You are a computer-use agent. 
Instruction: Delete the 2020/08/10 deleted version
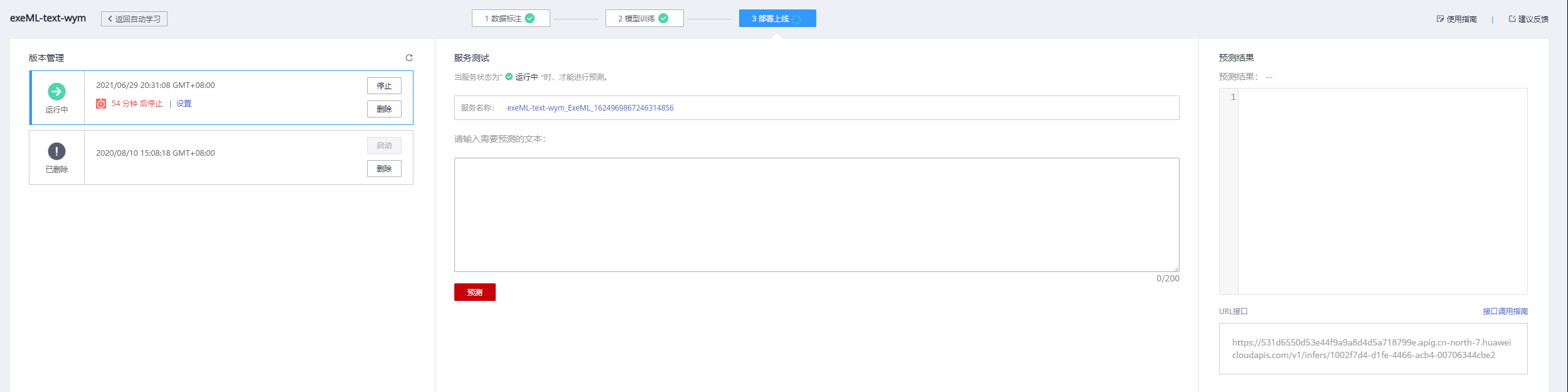[x=384, y=168]
